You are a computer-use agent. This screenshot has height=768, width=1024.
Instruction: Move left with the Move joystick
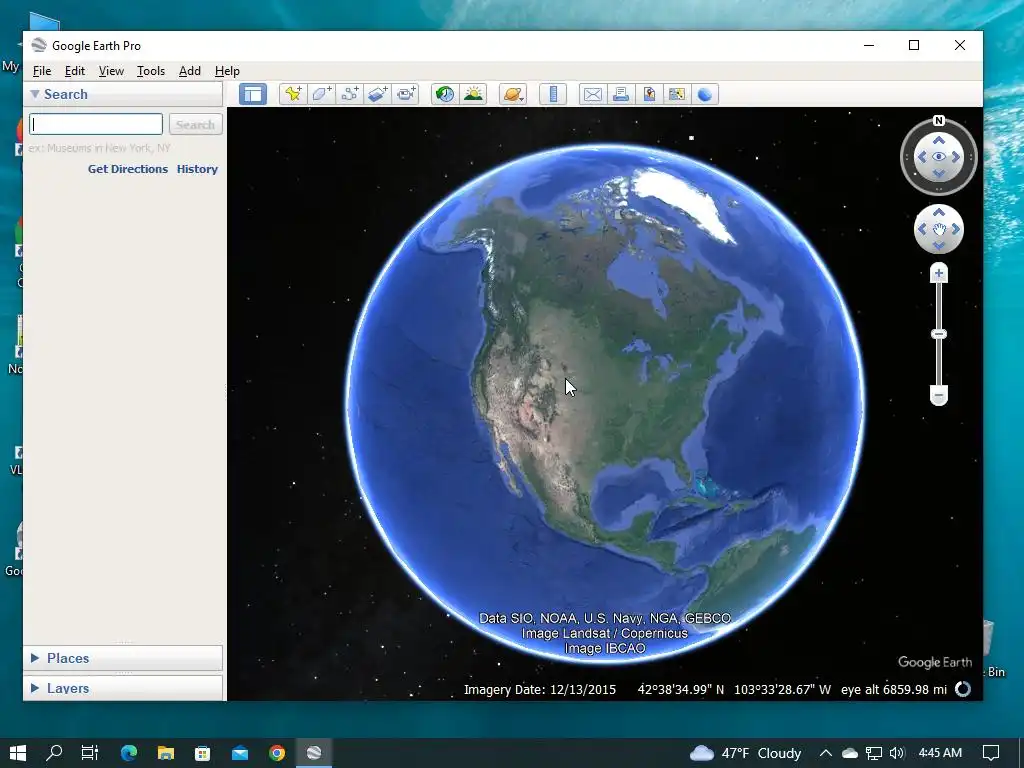[922, 229]
